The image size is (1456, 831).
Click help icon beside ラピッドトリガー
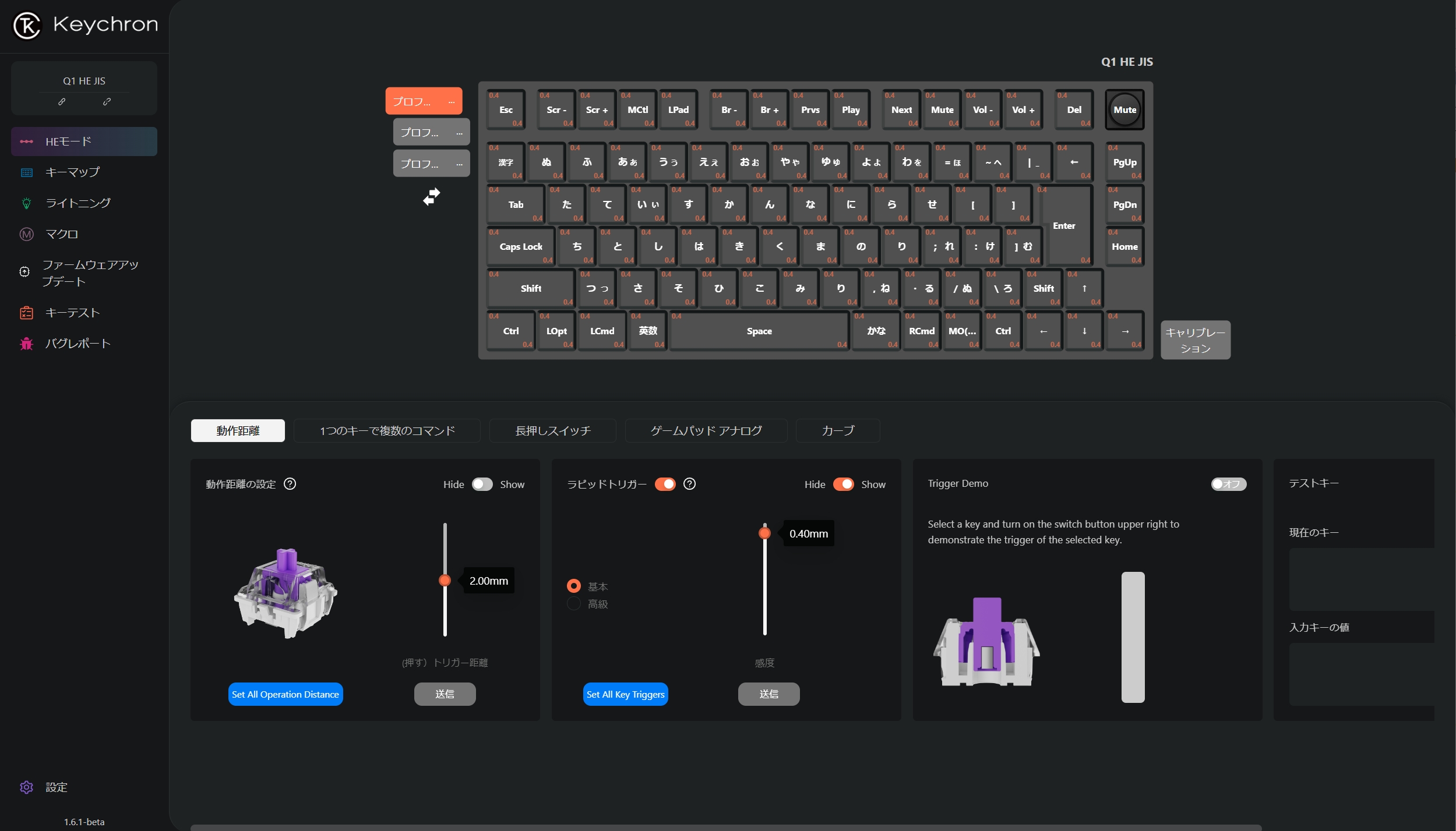pyautogui.click(x=689, y=484)
